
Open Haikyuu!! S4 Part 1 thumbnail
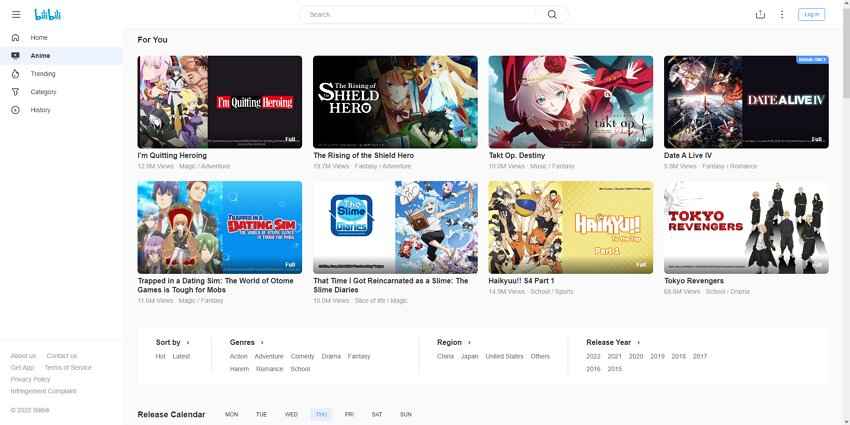[571, 227]
